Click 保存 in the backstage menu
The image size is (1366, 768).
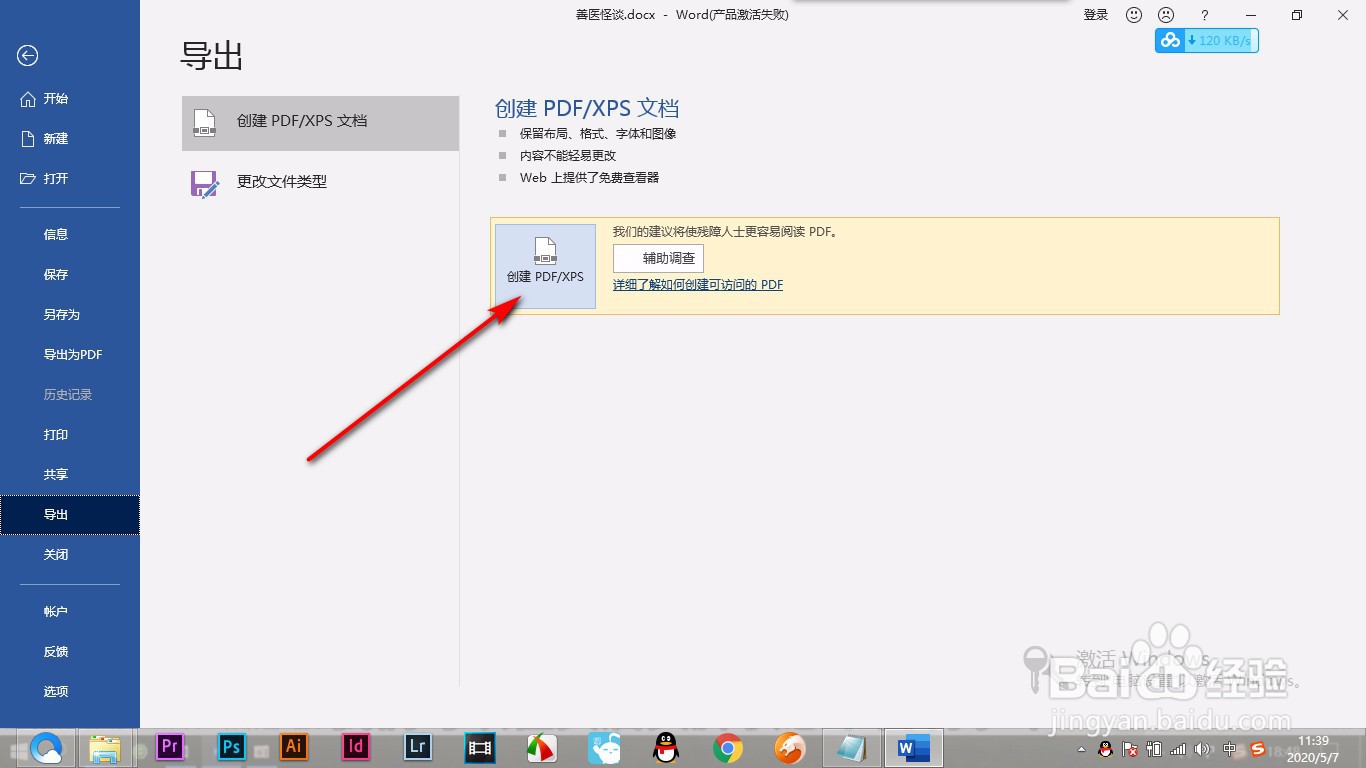(70, 275)
